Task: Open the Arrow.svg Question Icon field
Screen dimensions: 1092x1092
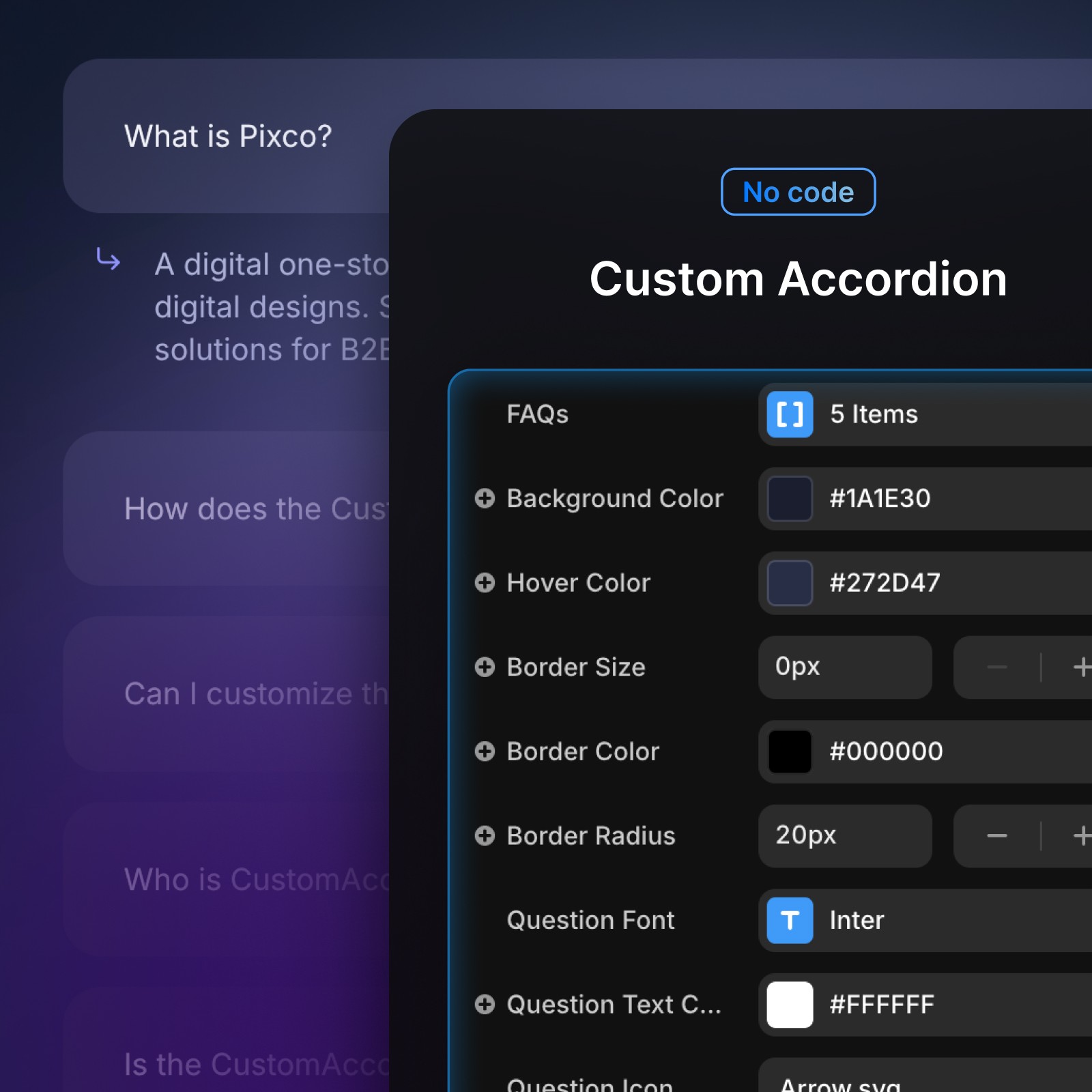Action: point(925,1076)
